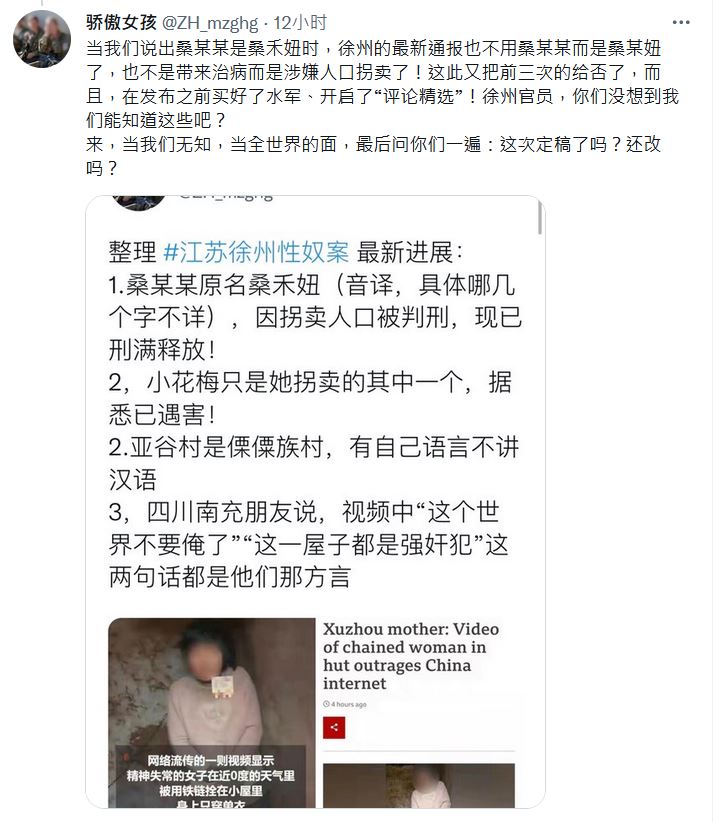The width and height of the screenshot is (728, 822).
Task: Click the video caption 网络流传的一则视频显示
Action: (x=210, y=760)
